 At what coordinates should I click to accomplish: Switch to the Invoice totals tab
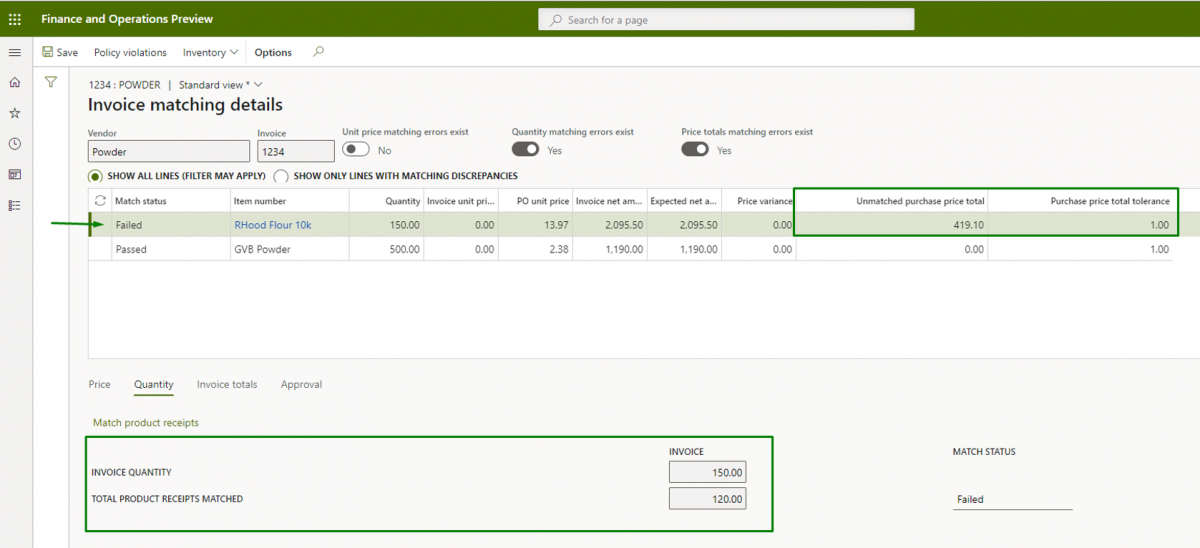tap(227, 384)
